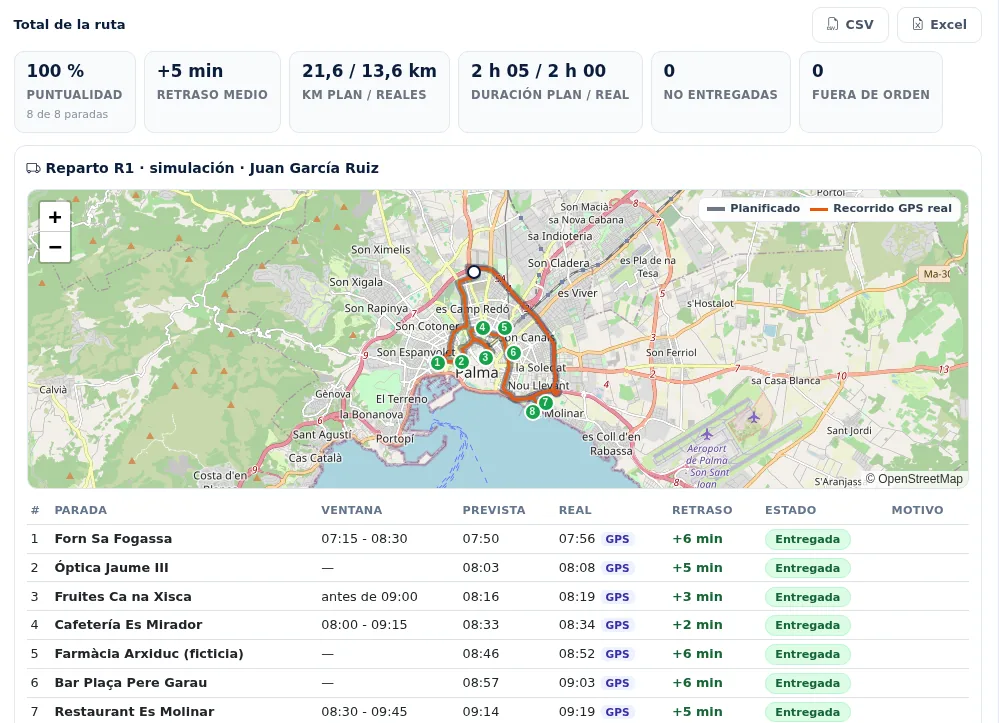The width and height of the screenshot is (999, 723).
Task: Click the 08:30 - 09:45 time window cell
Action: click(x=364, y=712)
